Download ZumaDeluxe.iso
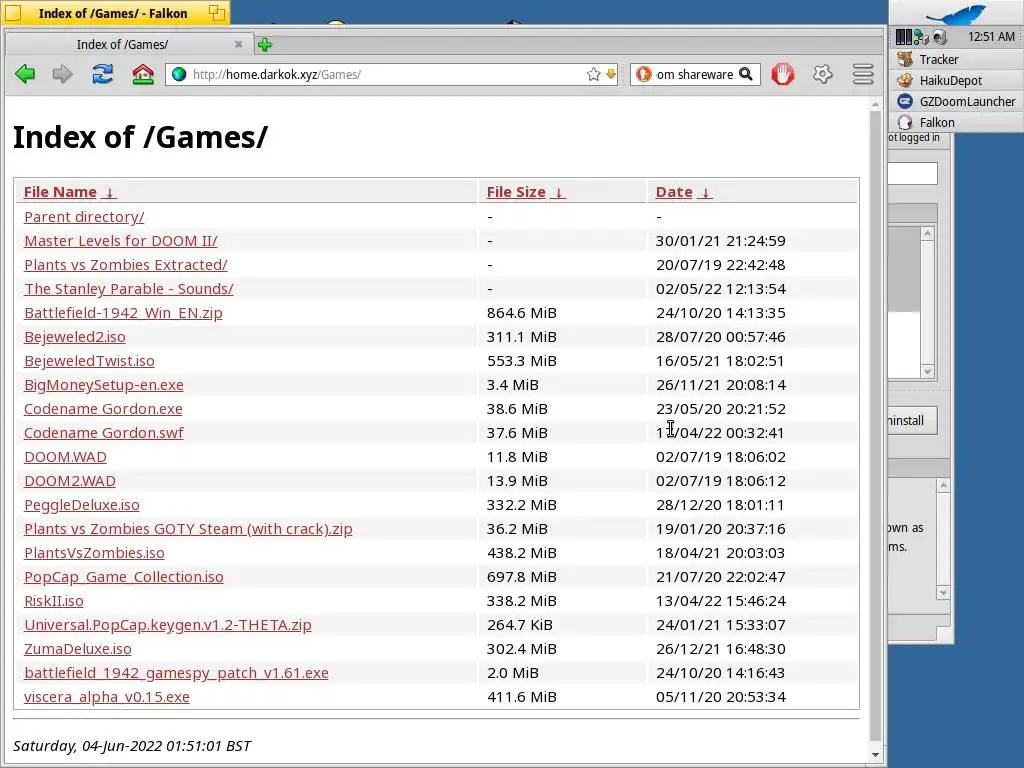1024x768 pixels. click(x=78, y=649)
